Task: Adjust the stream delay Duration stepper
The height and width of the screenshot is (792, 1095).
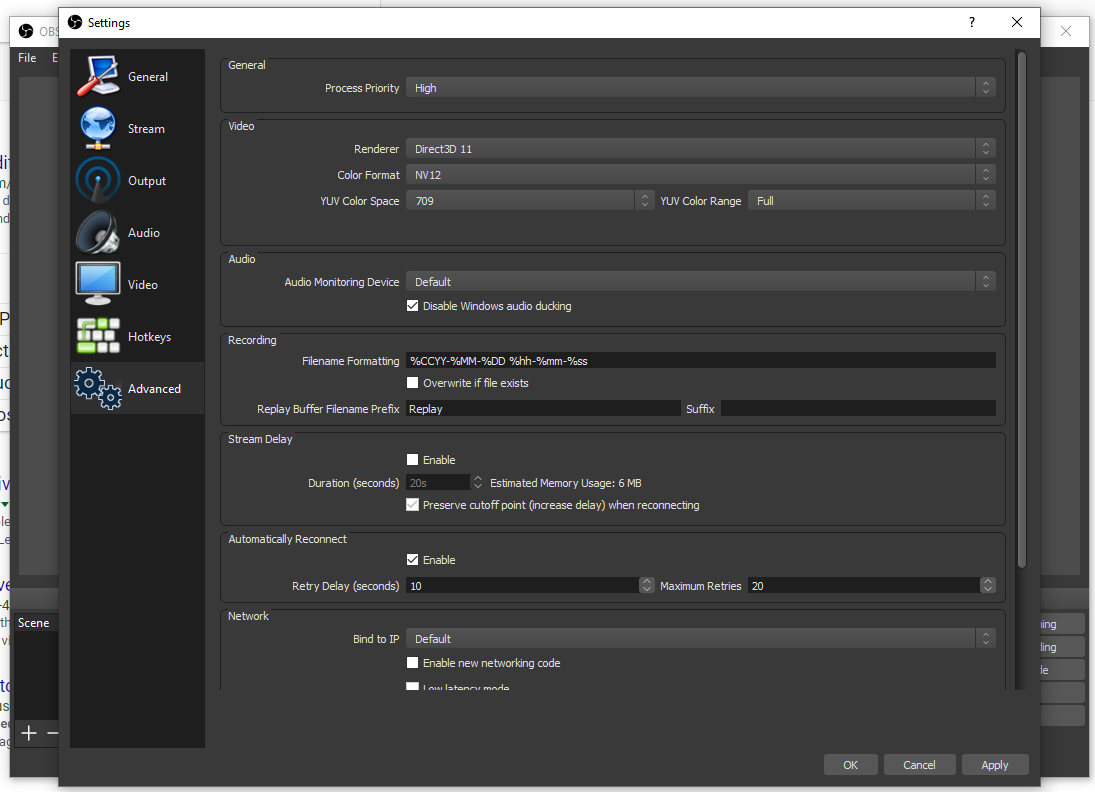Action: tap(478, 483)
